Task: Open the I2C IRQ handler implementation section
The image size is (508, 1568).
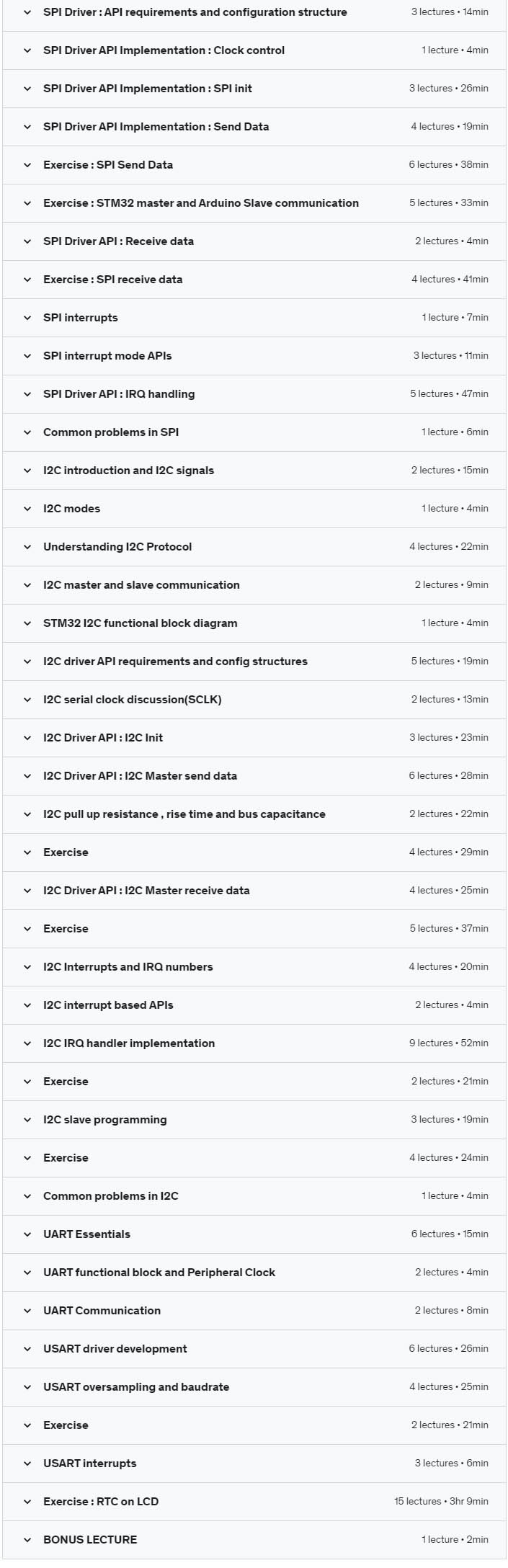Action: click(254, 1043)
